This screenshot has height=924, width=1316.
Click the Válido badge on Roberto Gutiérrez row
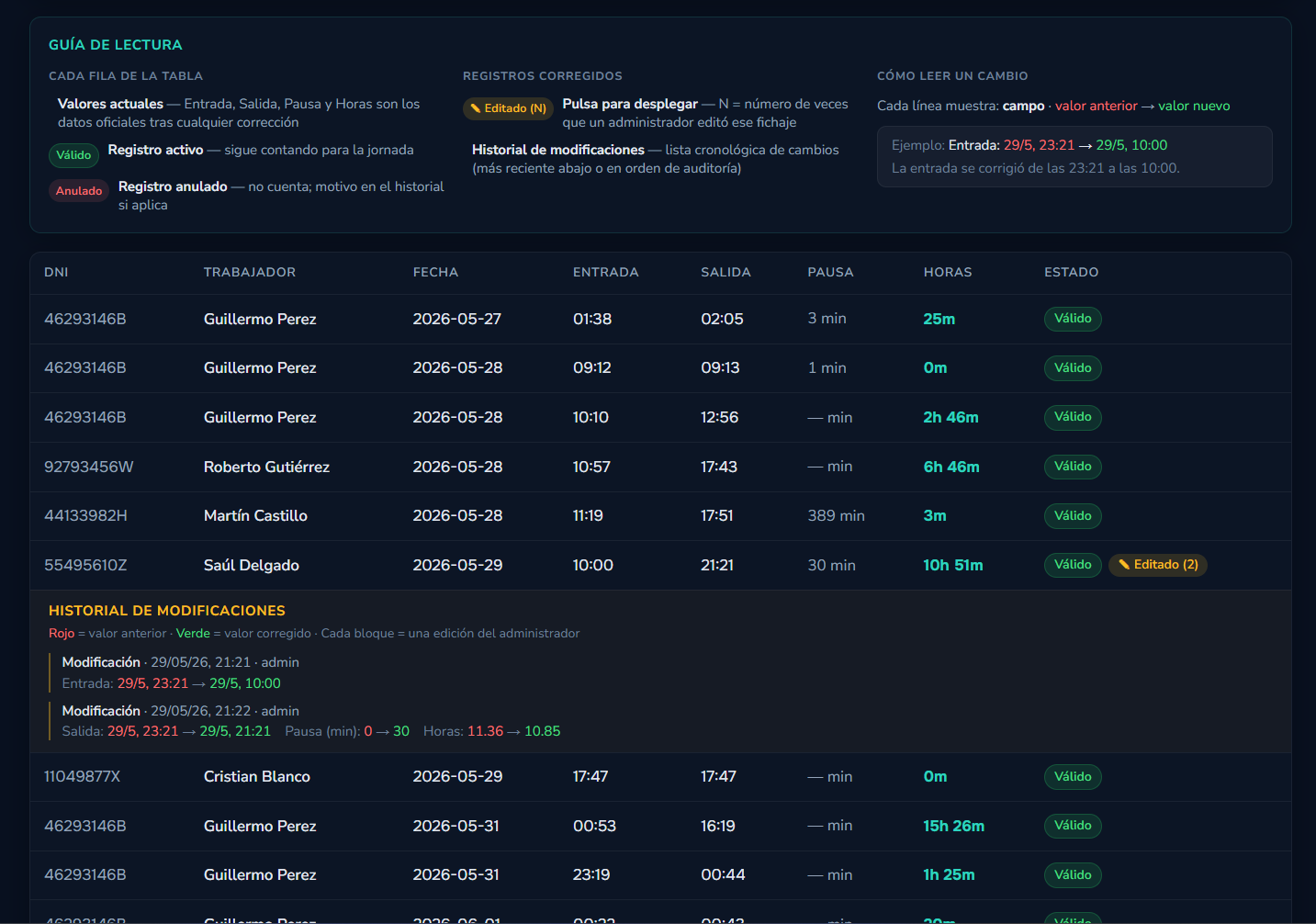[1073, 467]
